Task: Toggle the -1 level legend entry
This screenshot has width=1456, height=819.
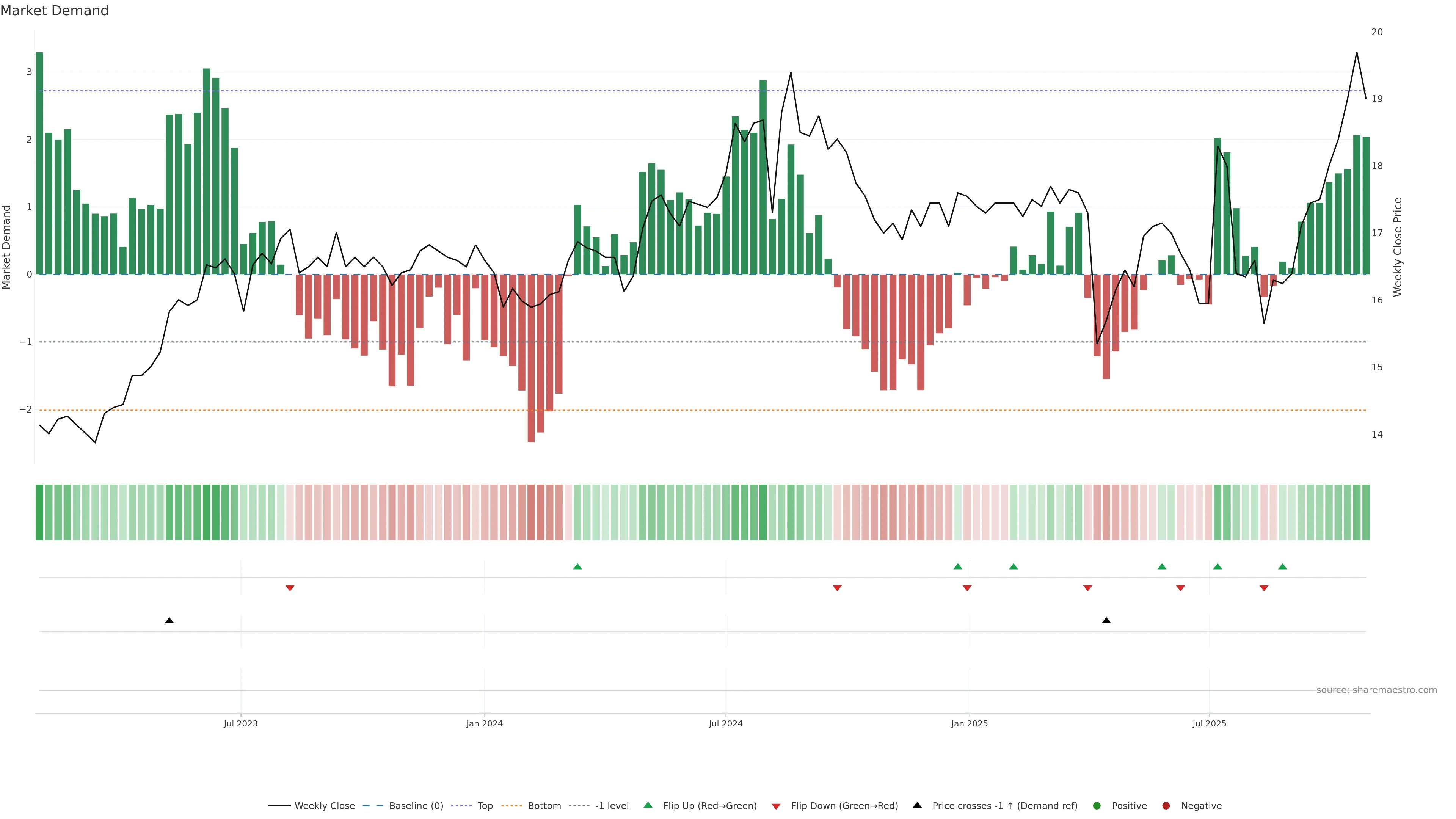Action: coord(612,806)
